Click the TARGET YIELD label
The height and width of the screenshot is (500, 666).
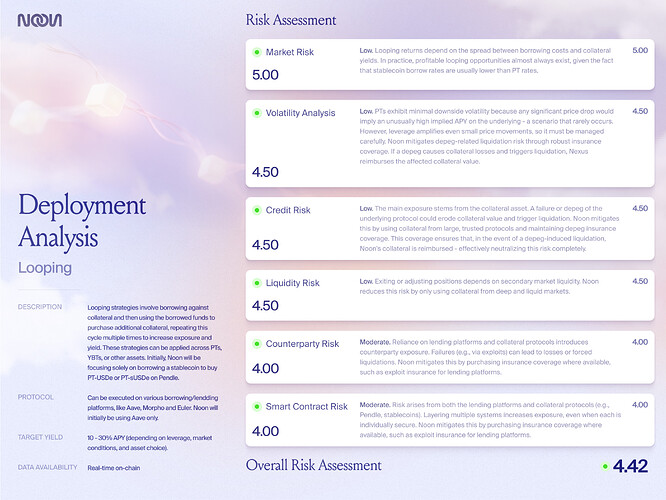(40, 437)
